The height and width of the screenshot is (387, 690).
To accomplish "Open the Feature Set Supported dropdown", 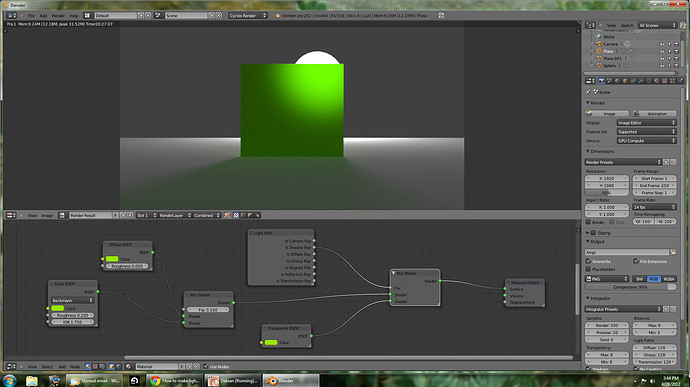I will (x=646, y=132).
